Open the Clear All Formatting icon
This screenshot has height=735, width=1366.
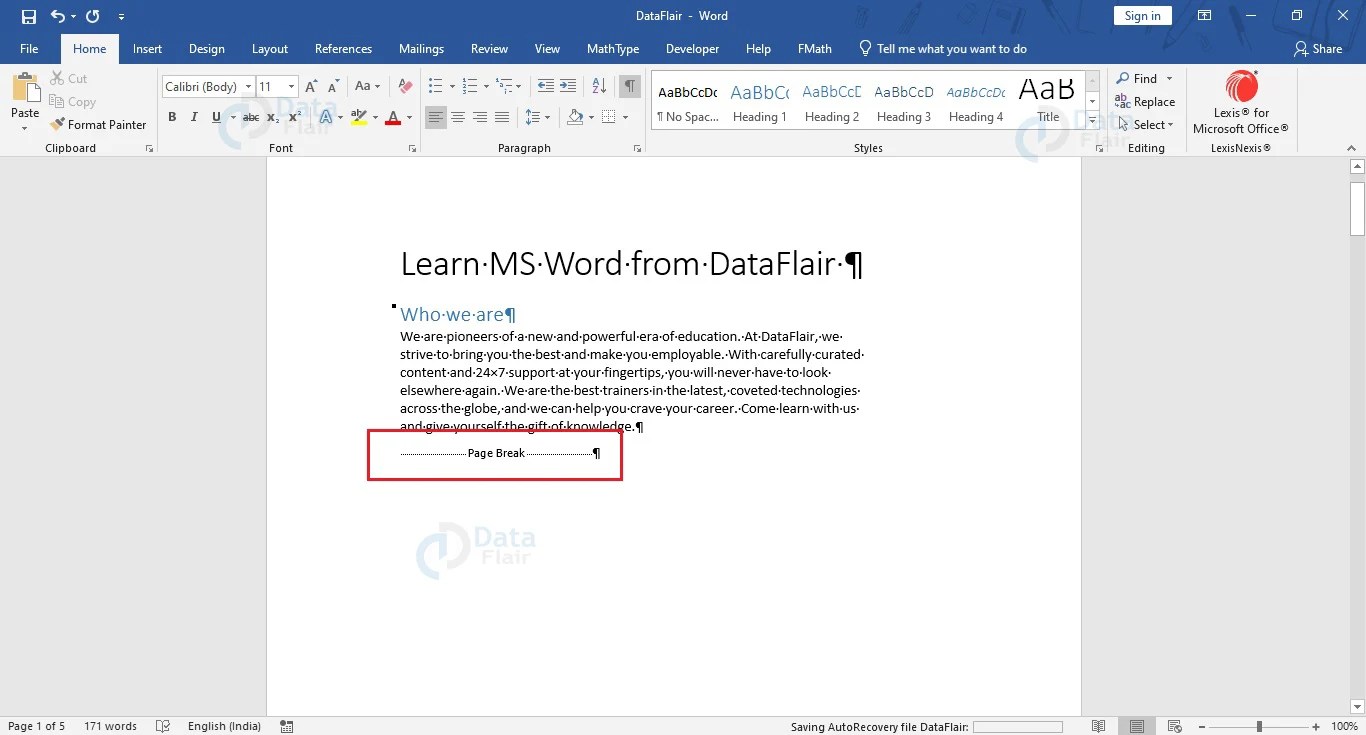404,86
